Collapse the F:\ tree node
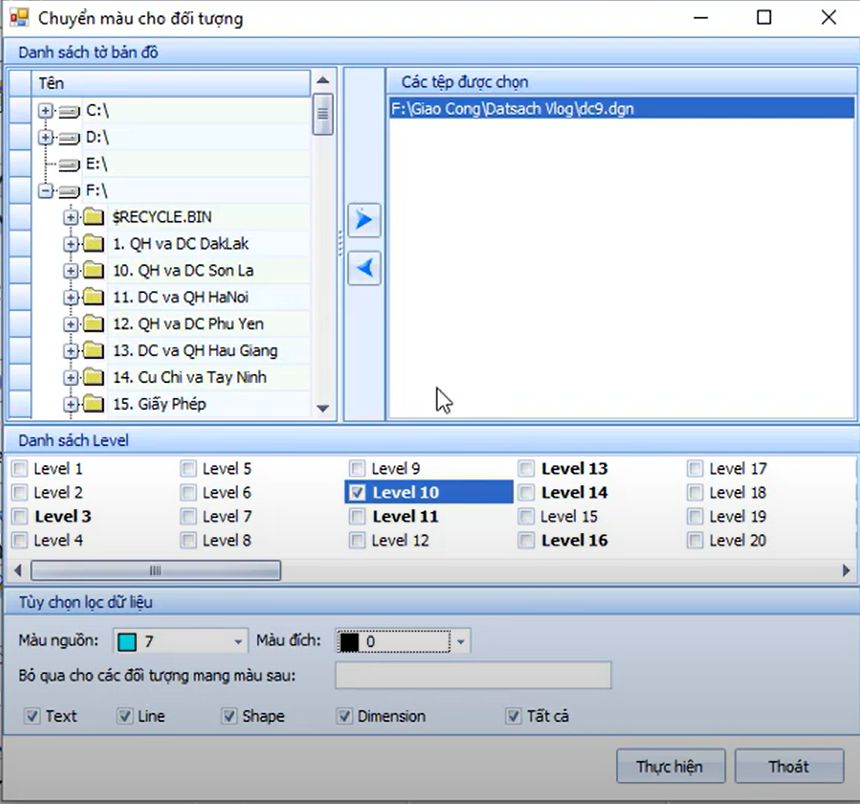 (x=45, y=190)
